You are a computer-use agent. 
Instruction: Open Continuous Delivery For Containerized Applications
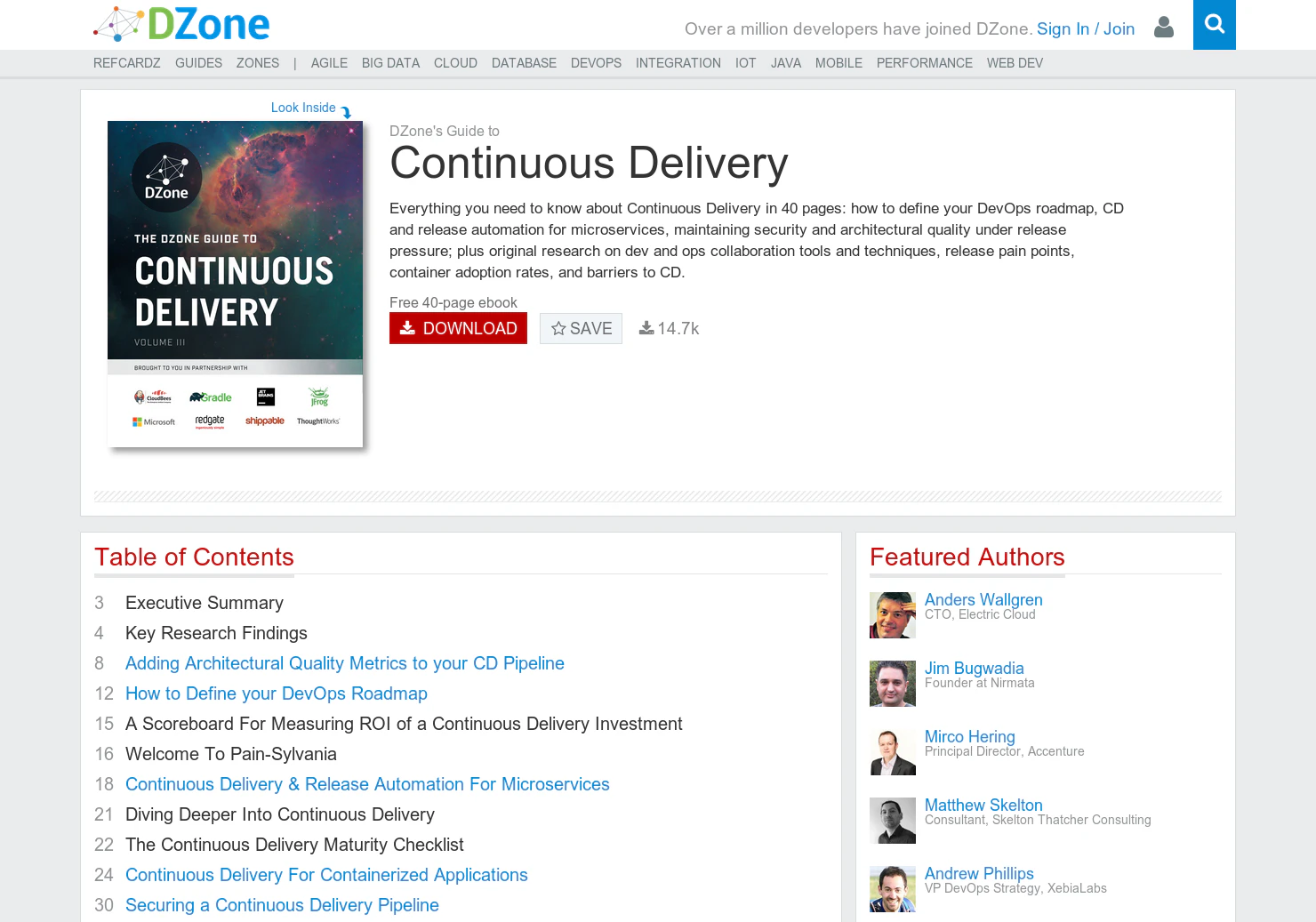click(326, 875)
